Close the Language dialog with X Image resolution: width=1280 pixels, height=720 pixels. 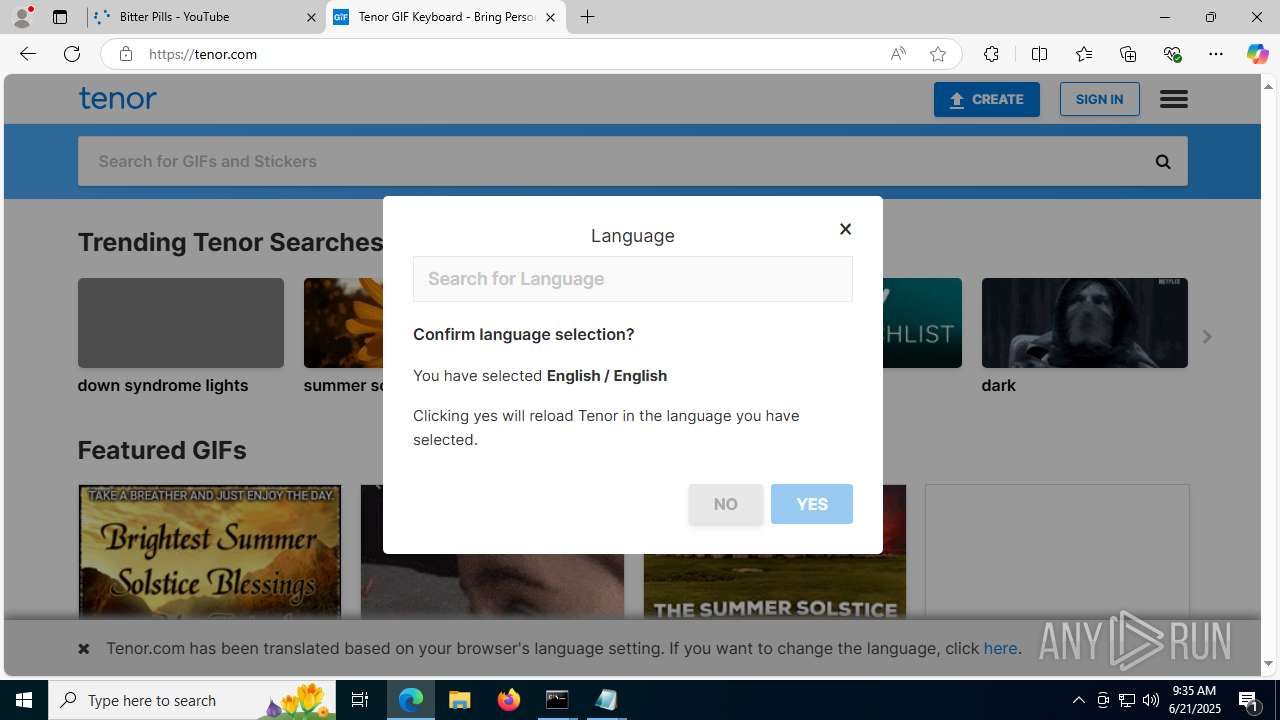845,229
